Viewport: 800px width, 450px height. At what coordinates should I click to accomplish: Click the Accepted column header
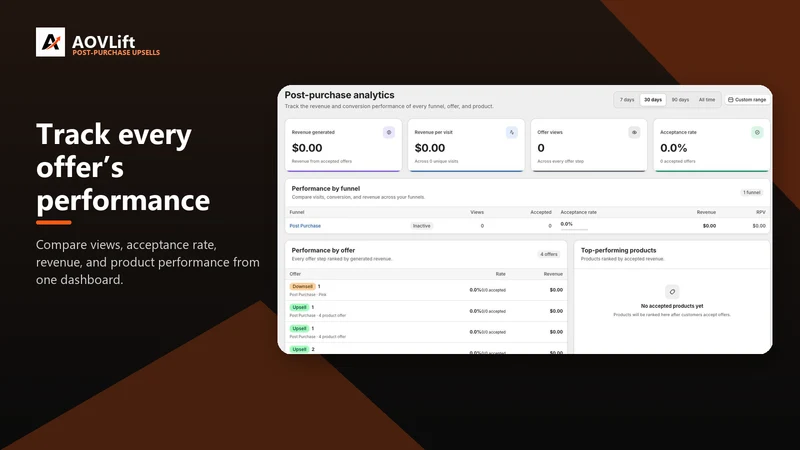541,212
